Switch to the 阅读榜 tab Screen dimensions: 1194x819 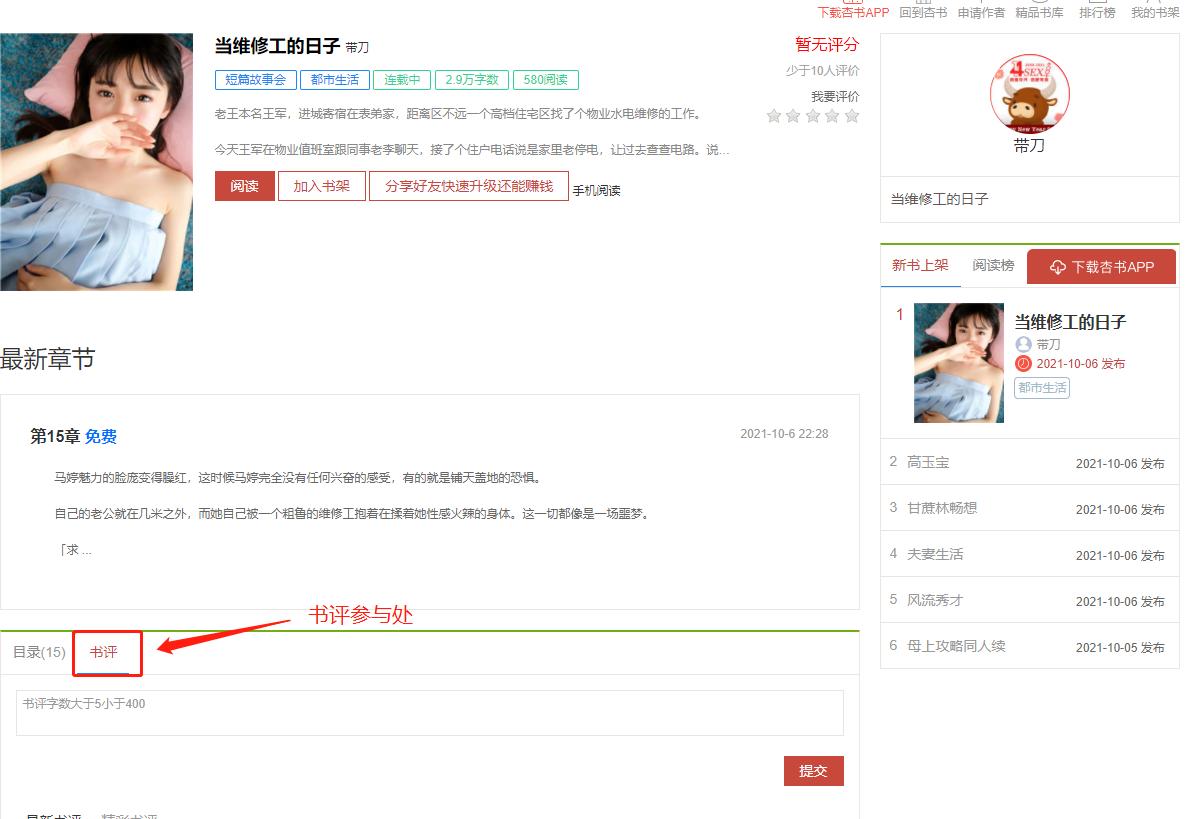[x=994, y=266]
